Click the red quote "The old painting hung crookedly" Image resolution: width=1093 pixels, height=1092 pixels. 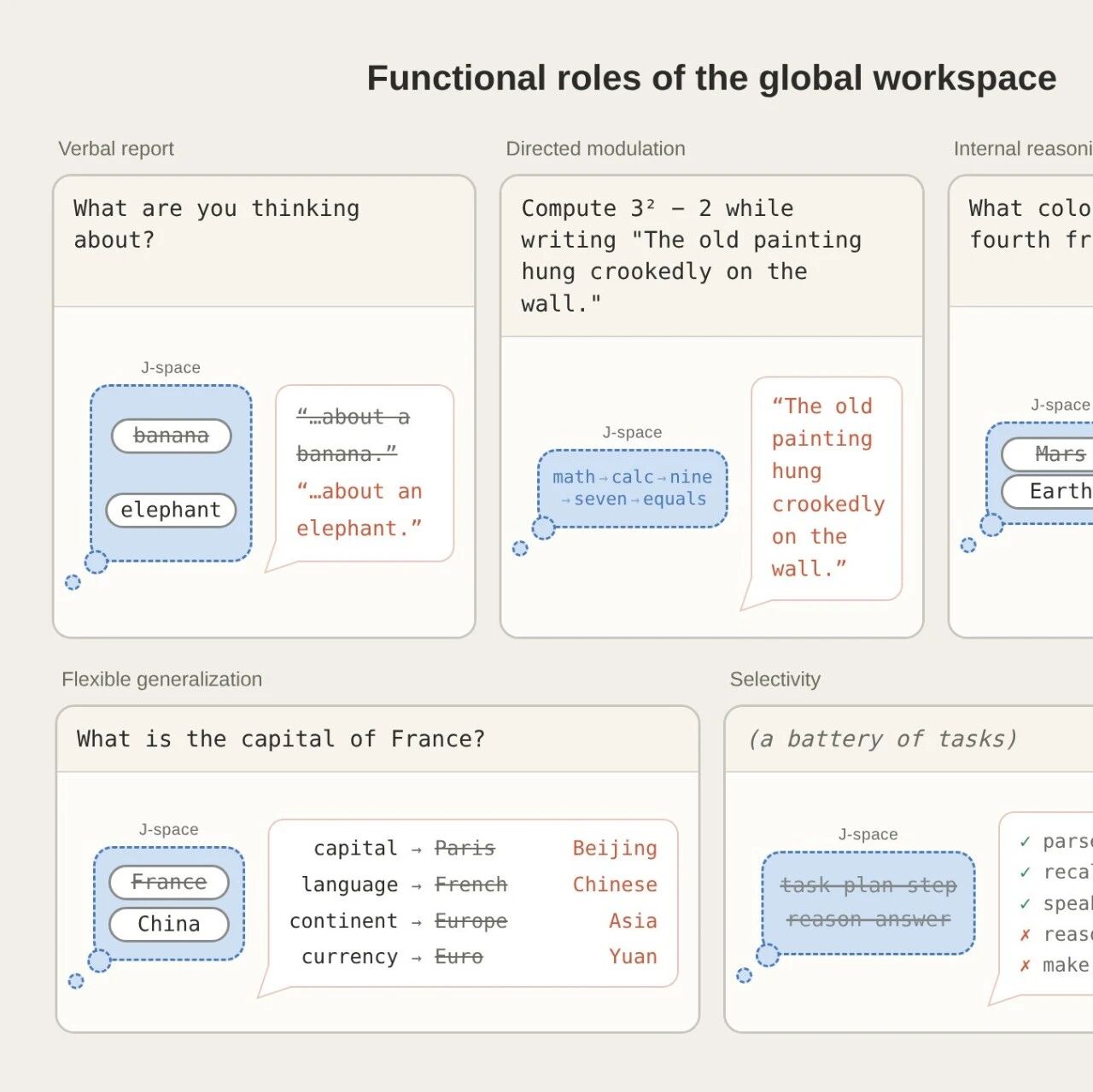(x=827, y=488)
